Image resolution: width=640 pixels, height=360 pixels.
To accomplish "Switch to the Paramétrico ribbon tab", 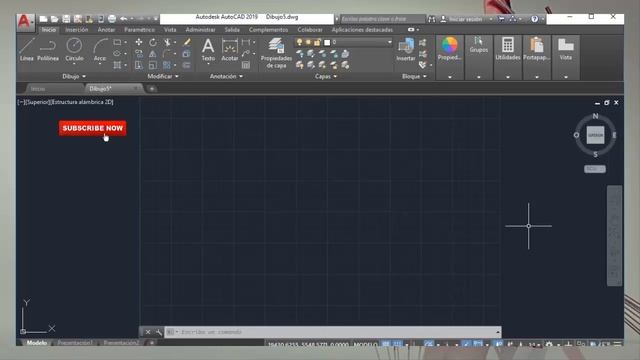I will pyautogui.click(x=140, y=30).
